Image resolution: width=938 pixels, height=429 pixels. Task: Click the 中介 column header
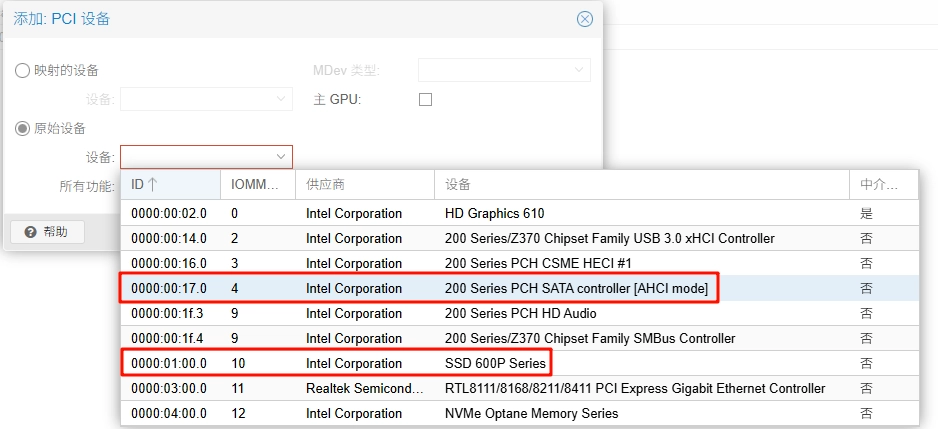[x=879, y=185]
